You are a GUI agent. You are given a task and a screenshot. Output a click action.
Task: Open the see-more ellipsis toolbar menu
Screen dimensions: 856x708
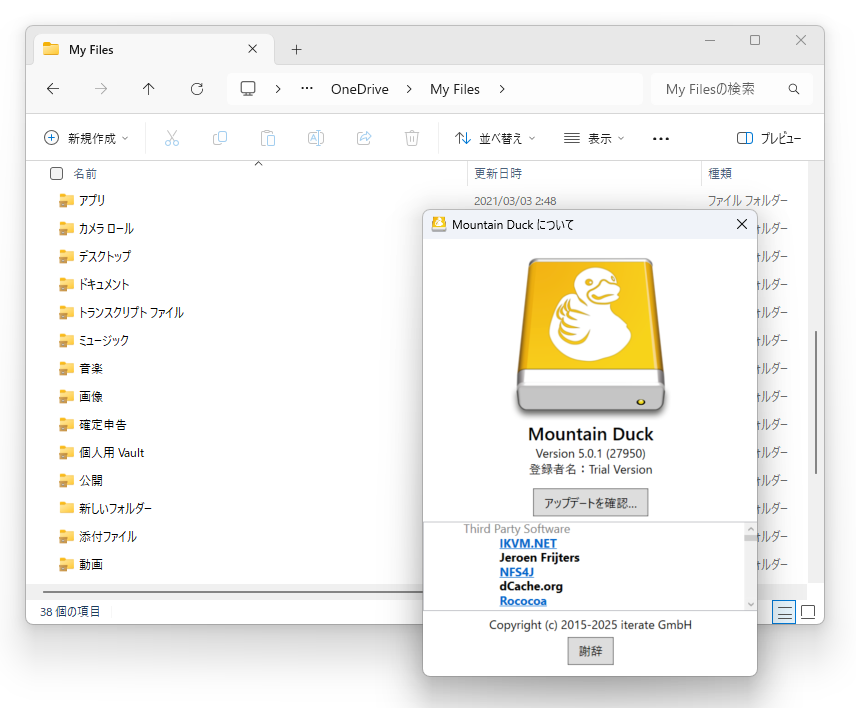point(660,139)
